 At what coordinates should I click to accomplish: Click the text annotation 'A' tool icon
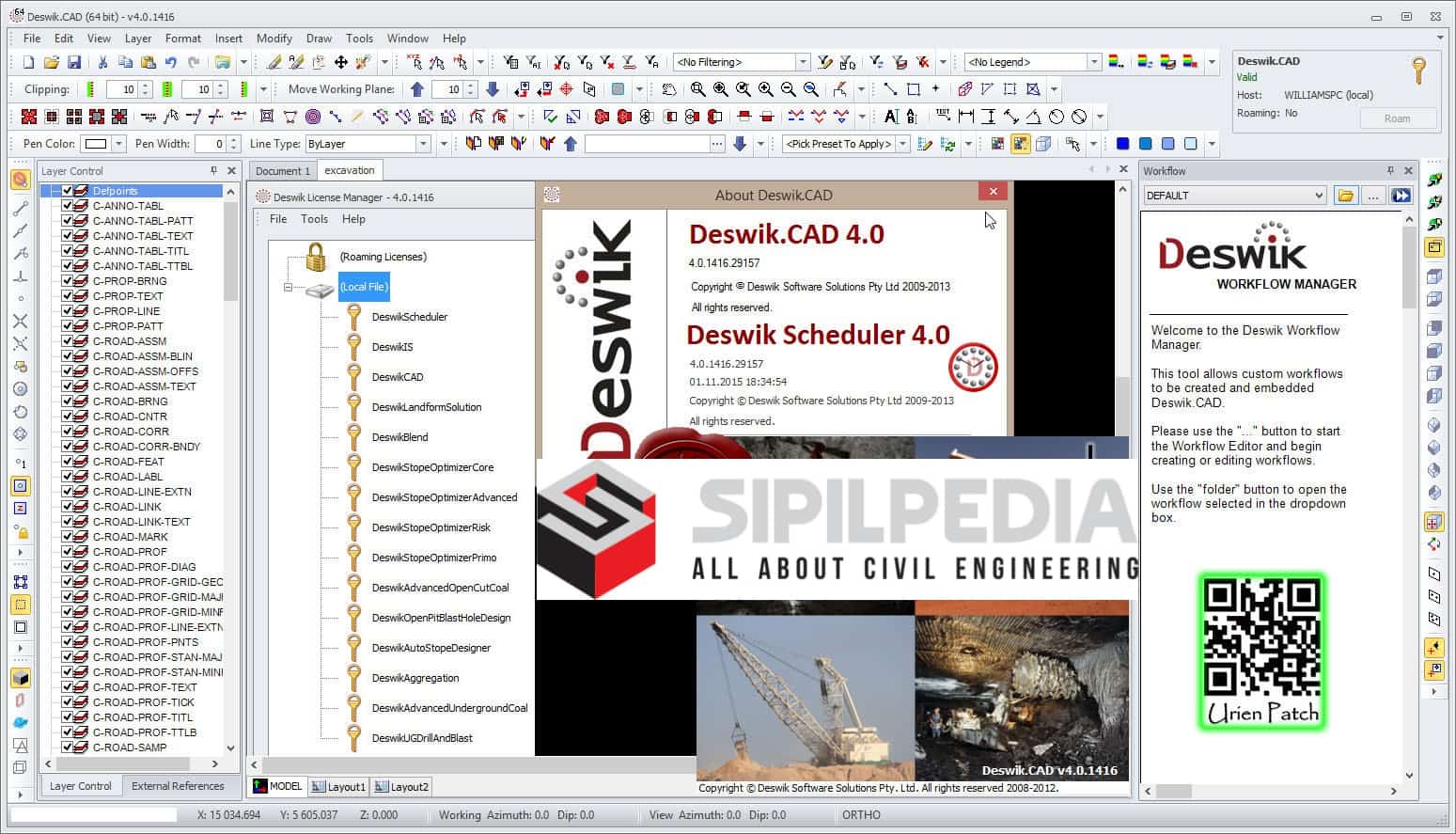pos(889,117)
